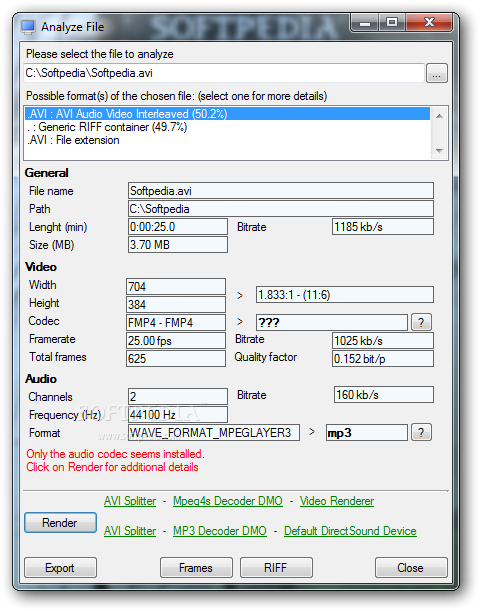Image resolution: width=480 pixels, height=611 pixels.
Task: Click the aspect ratio field 1.833:1 - (11:6)
Action: 345,295
